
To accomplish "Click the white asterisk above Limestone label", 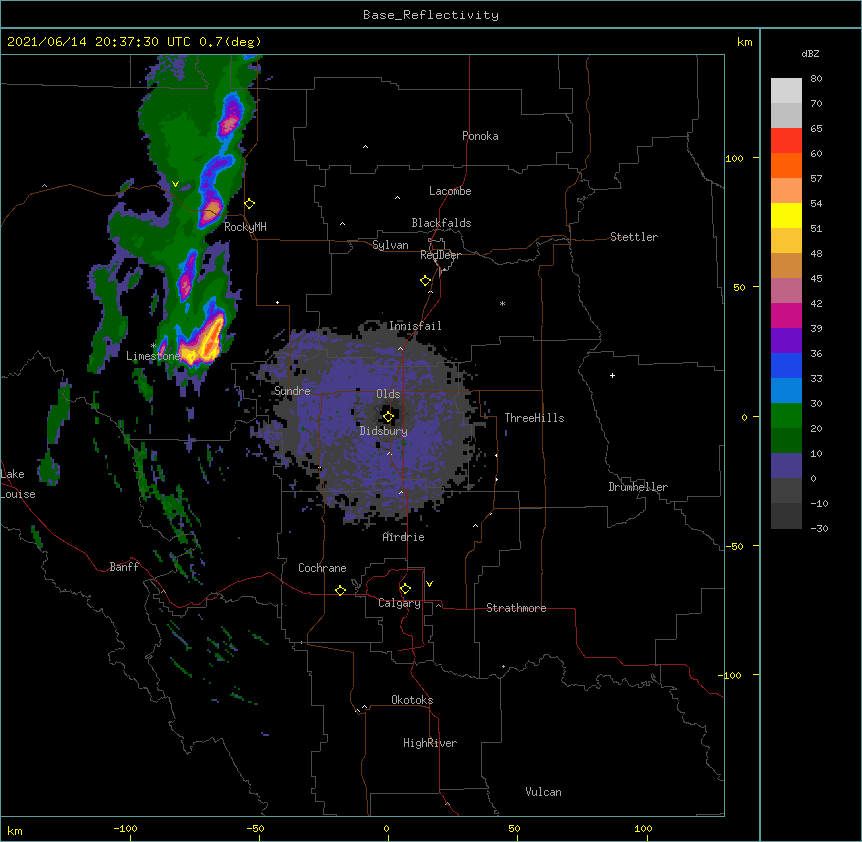I will point(153,346).
